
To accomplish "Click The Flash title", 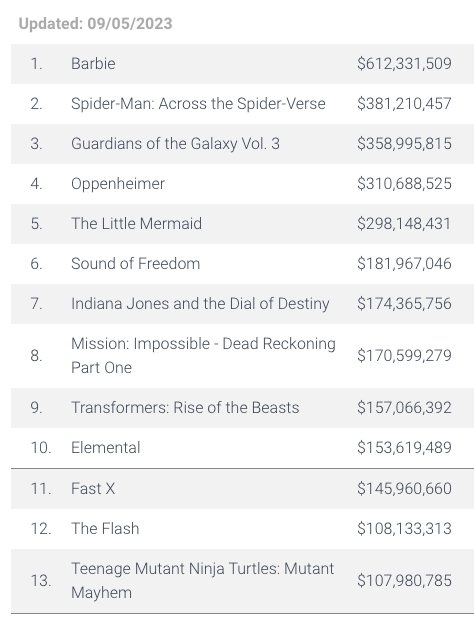I will point(105,528).
